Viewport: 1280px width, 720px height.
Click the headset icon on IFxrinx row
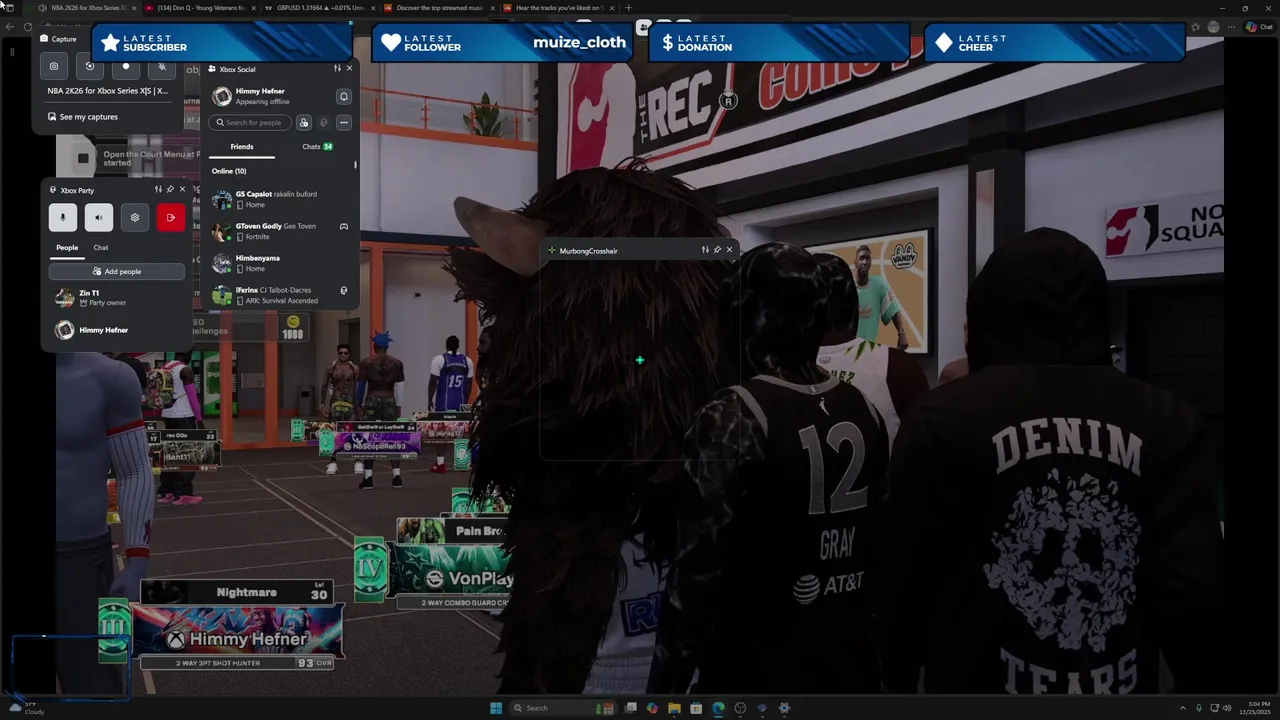344,290
